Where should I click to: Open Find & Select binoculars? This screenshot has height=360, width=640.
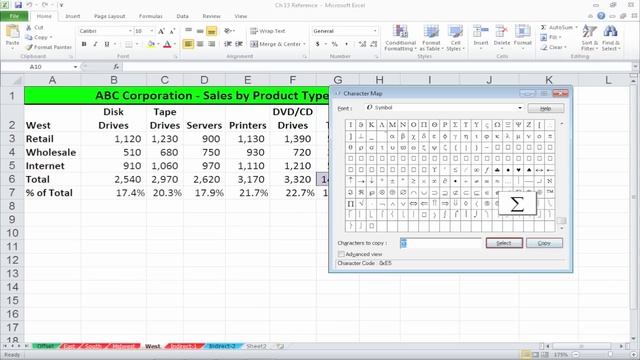pyautogui.click(x=611, y=38)
